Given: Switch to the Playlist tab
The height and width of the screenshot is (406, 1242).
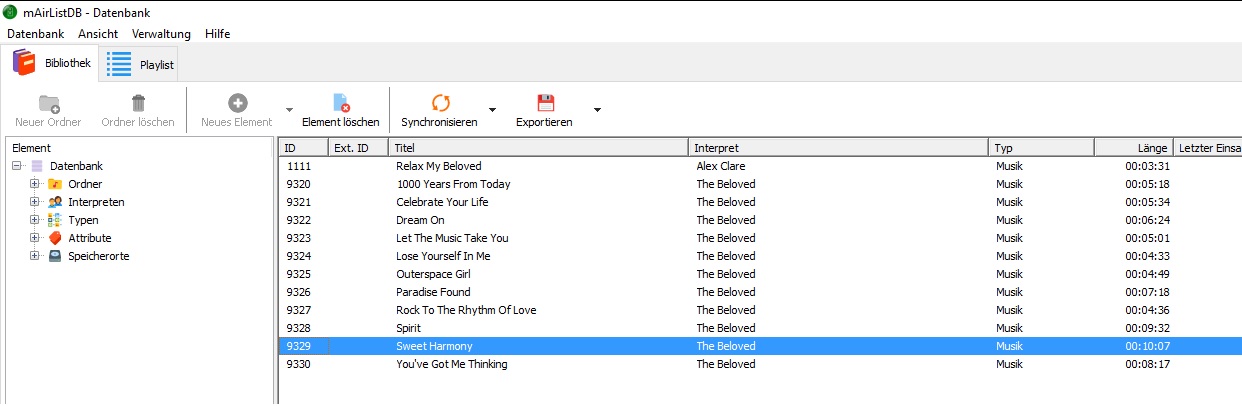Looking at the screenshot, I should (141, 65).
